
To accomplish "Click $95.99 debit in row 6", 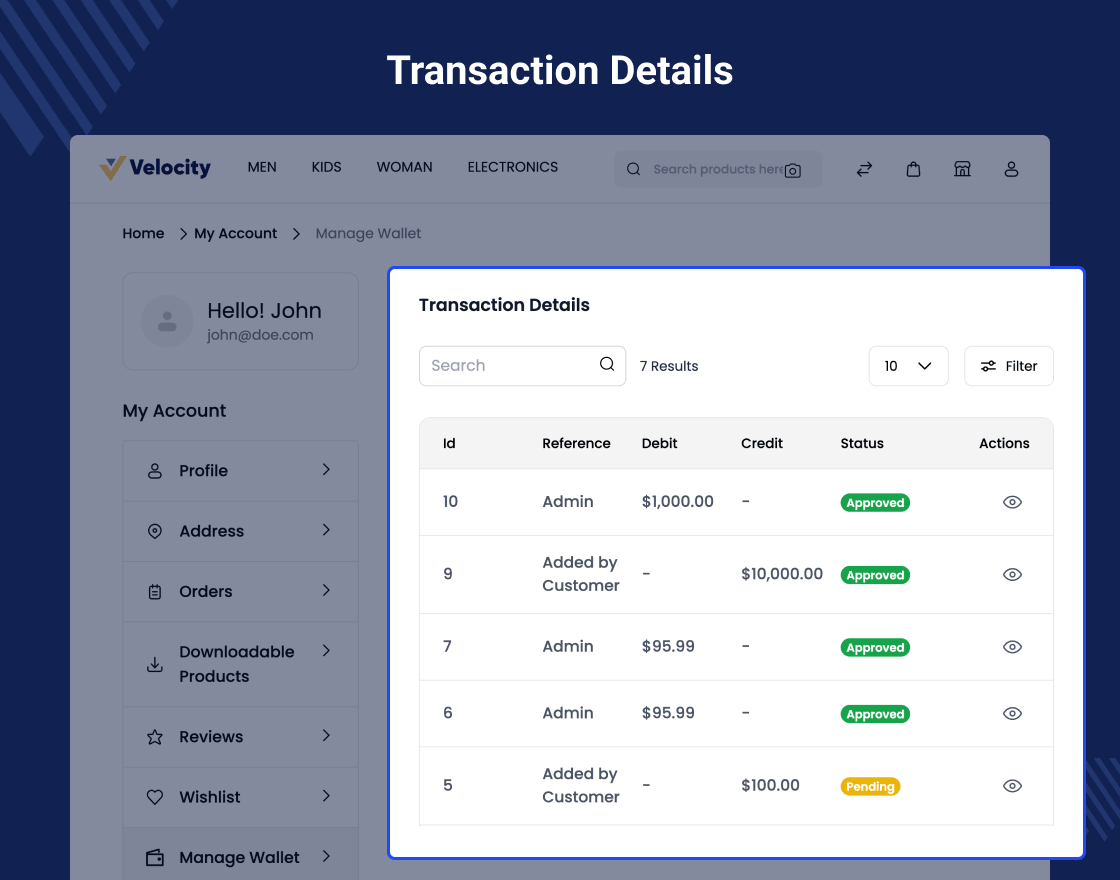I will coord(668,713).
